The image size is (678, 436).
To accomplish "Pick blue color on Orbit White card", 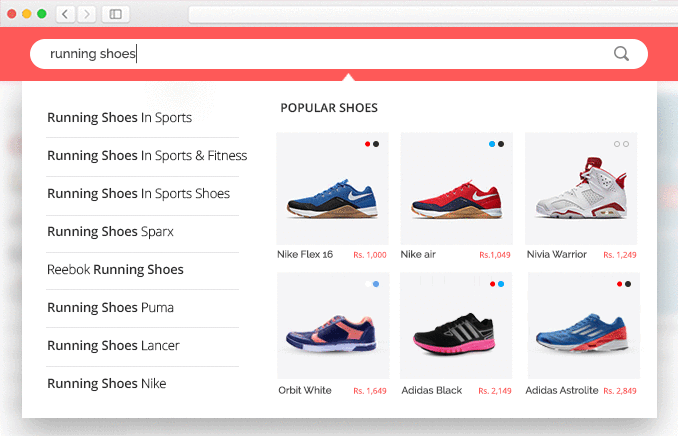I will pos(376,284).
